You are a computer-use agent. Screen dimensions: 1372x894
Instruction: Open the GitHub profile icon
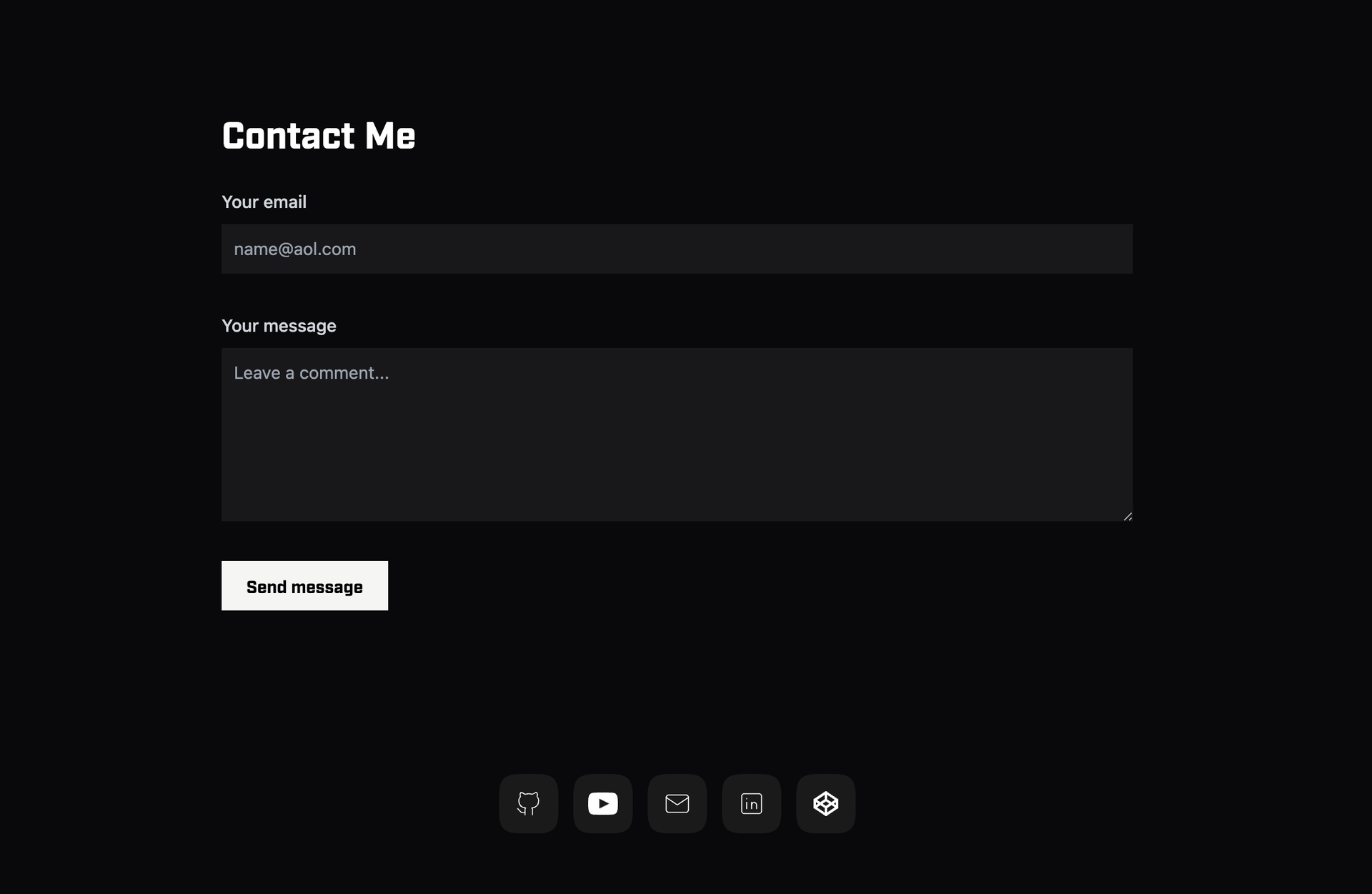tap(528, 803)
